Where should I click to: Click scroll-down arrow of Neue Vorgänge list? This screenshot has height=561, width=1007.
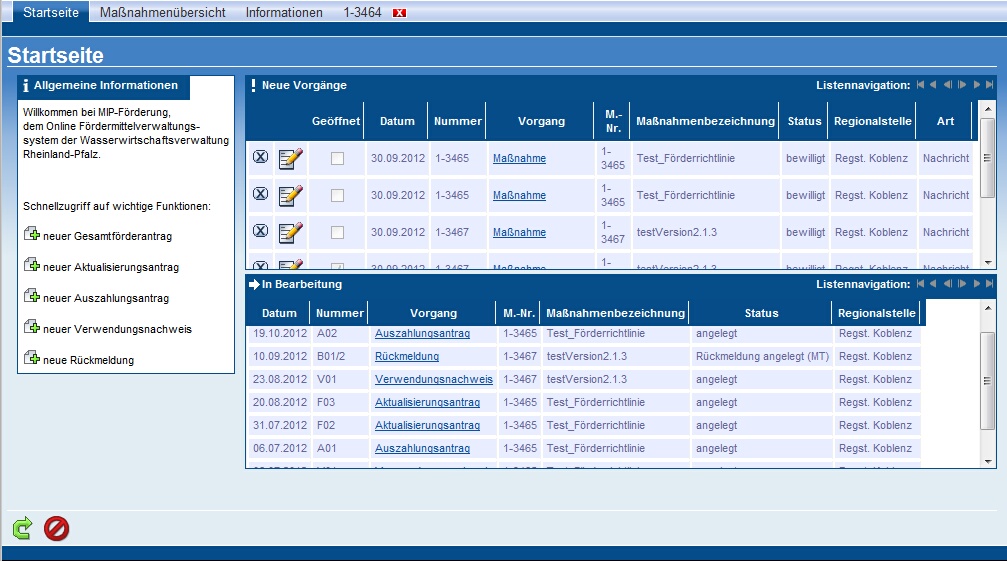988,262
